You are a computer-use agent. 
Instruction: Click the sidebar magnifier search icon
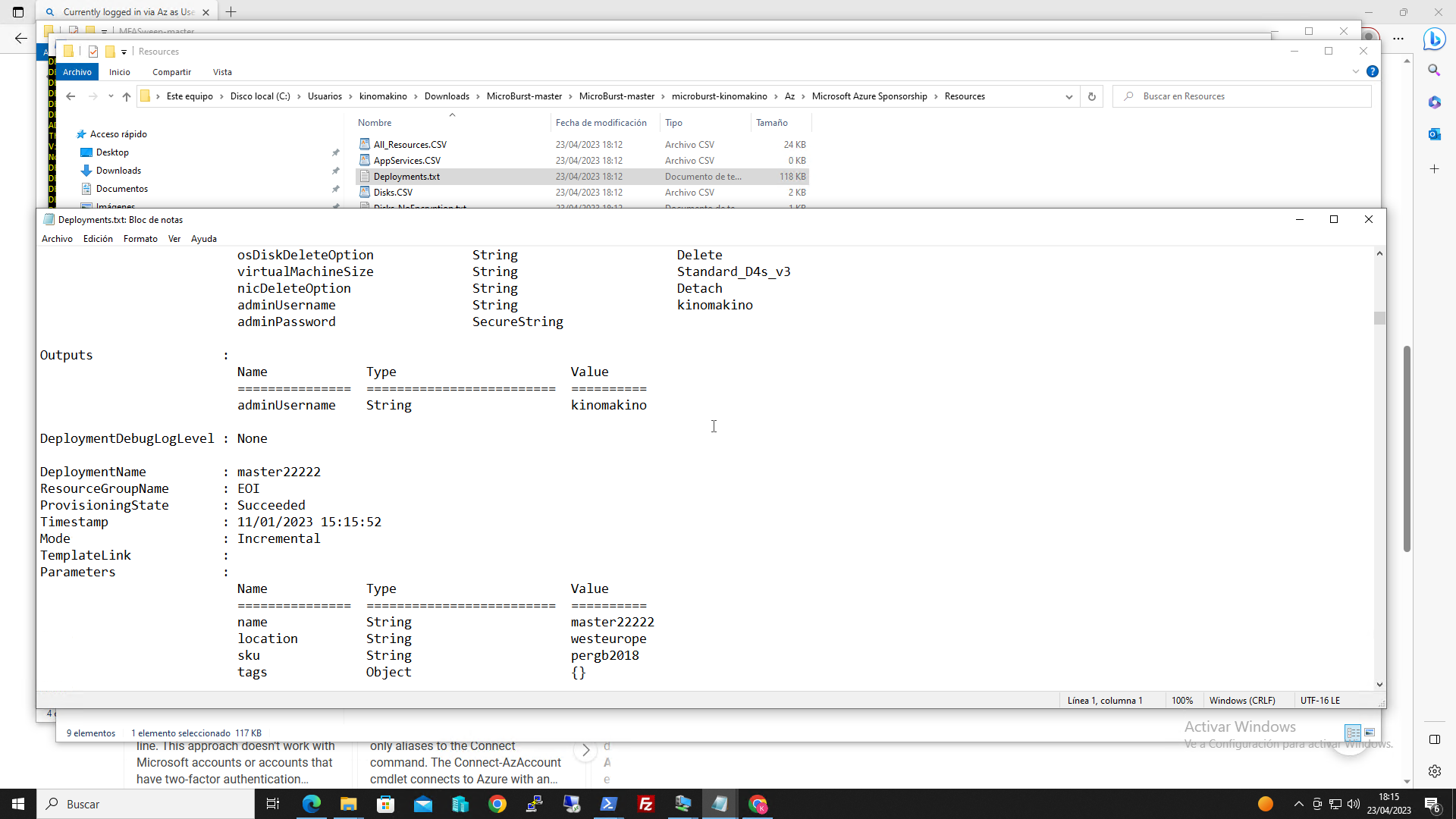point(1434,70)
